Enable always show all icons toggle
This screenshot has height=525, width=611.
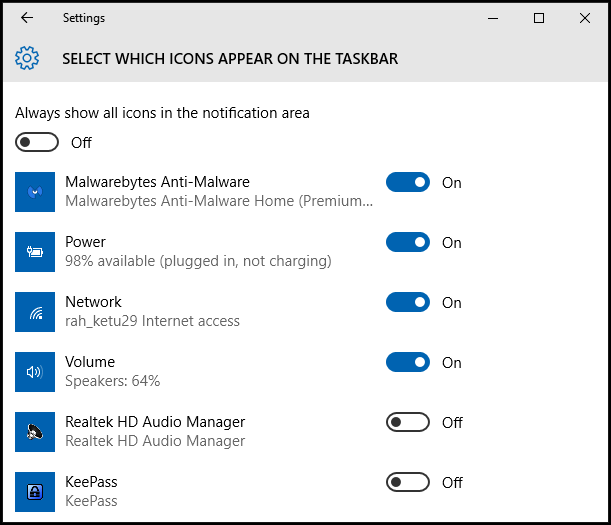click(37, 142)
